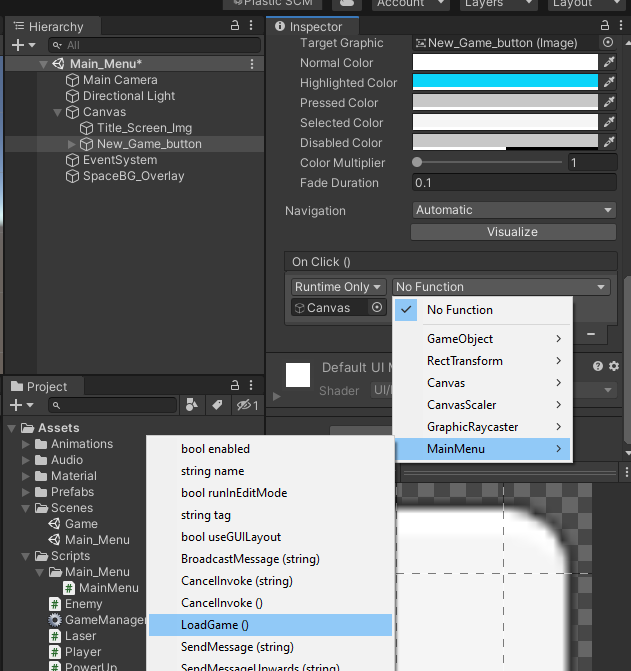Open Main_Menu scene options menu
The width and height of the screenshot is (631, 671).
(252, 64)
